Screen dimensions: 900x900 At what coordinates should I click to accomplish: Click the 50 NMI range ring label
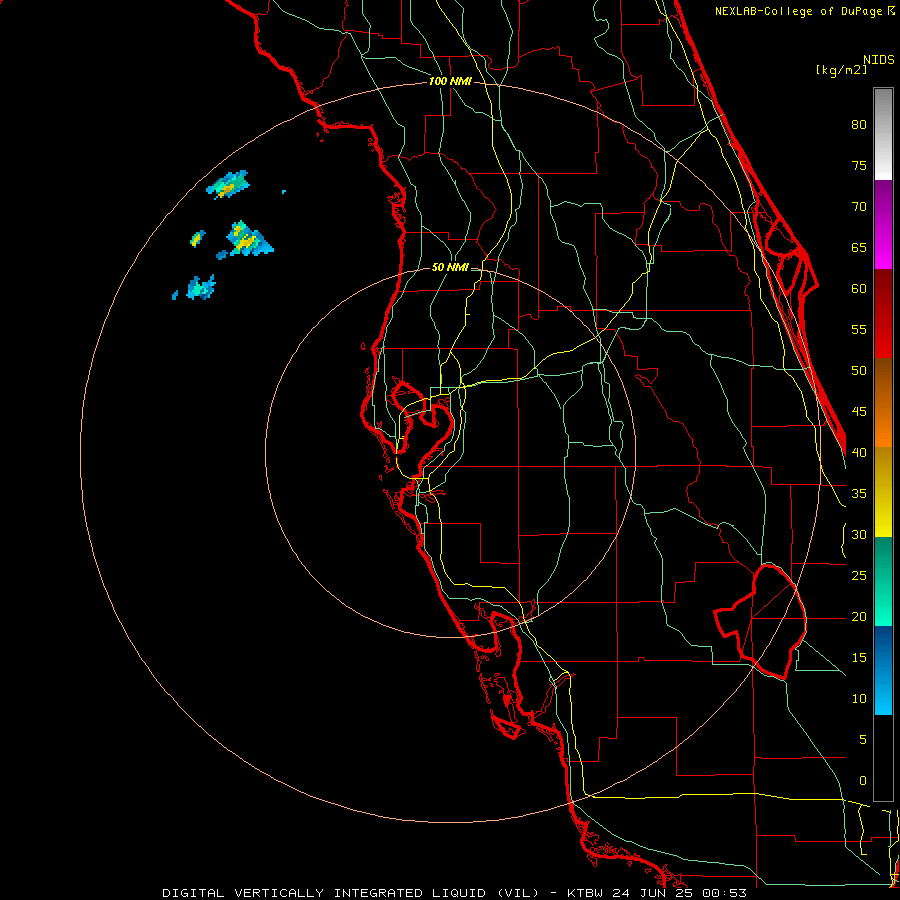click(x=450, y=267)
